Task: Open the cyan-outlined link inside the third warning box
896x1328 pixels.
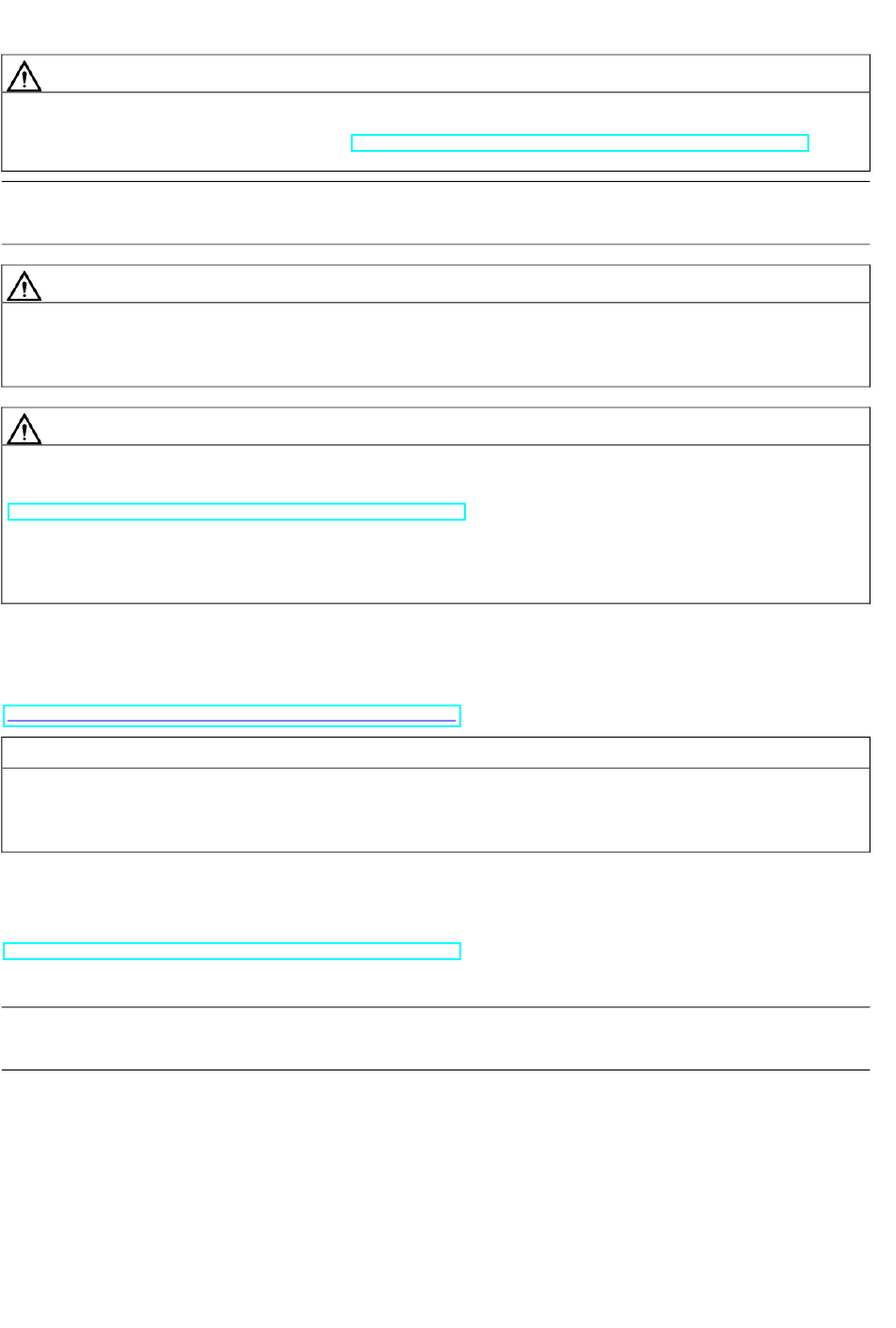Action: coord(237,512)
